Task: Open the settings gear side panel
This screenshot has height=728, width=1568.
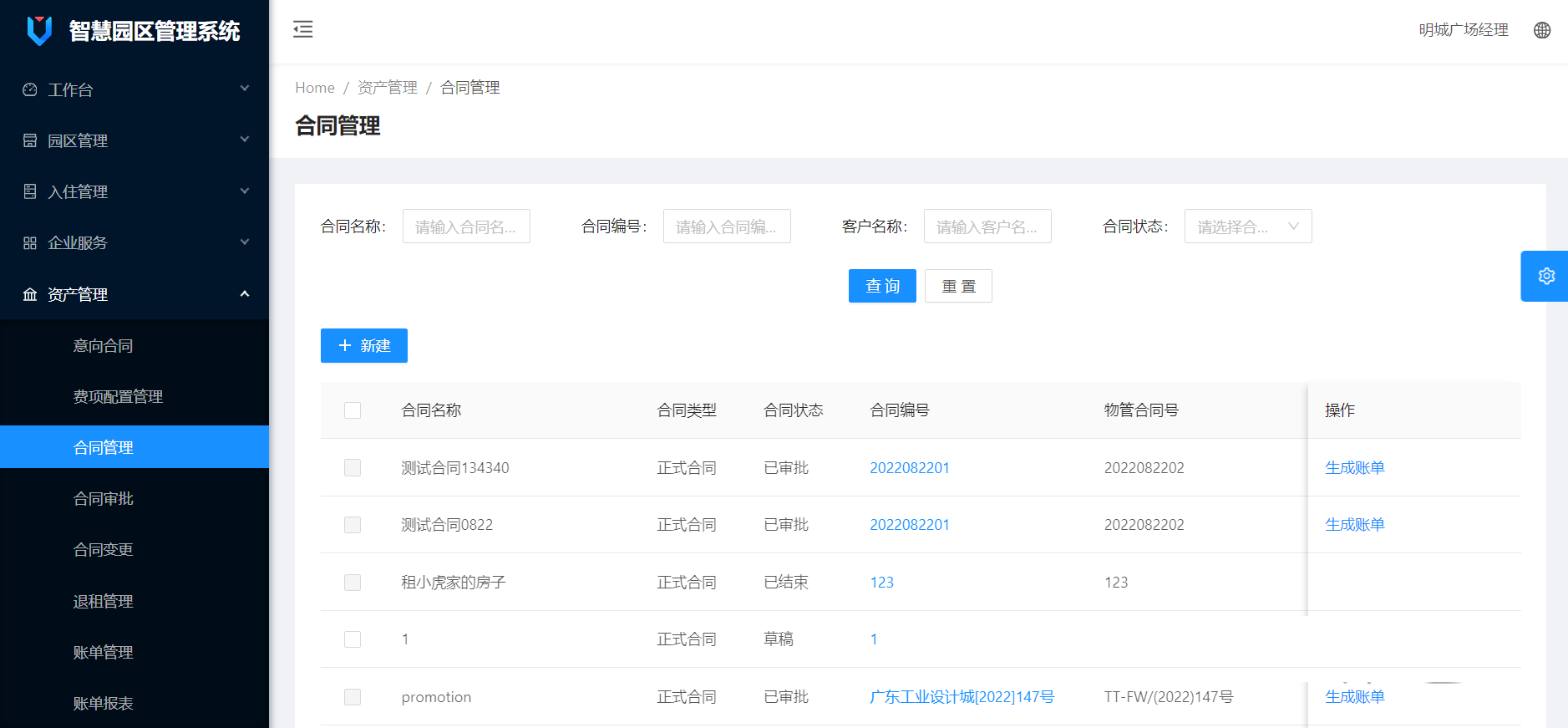Action: [1545, 276]
